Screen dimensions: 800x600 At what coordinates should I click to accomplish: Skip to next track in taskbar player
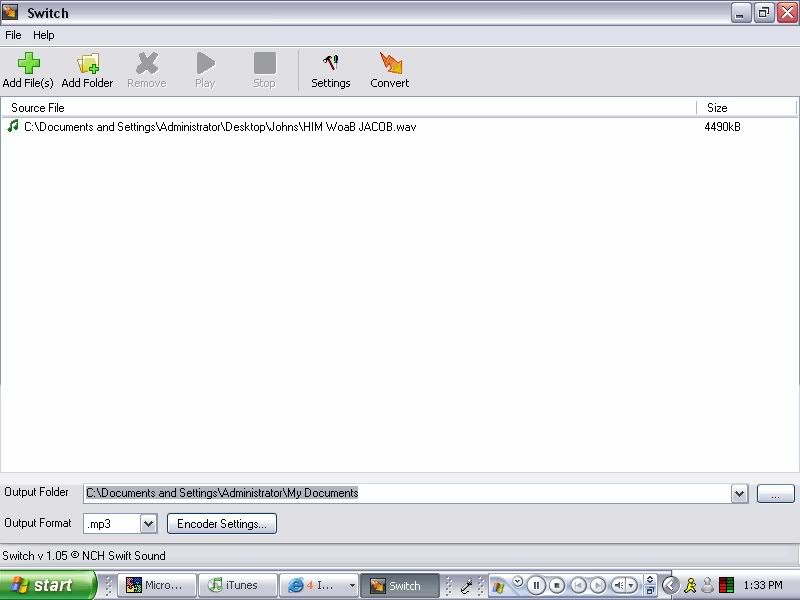(x=597, y=585)
